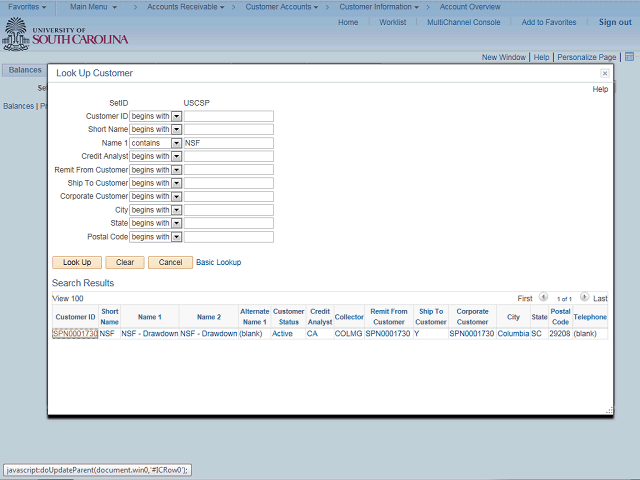Go to previous results page arrow

pos(543,297)
